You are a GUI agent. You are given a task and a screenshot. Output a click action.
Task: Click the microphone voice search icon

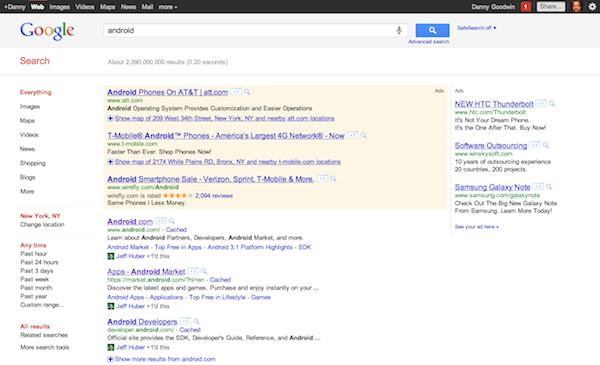coord(399,30)
